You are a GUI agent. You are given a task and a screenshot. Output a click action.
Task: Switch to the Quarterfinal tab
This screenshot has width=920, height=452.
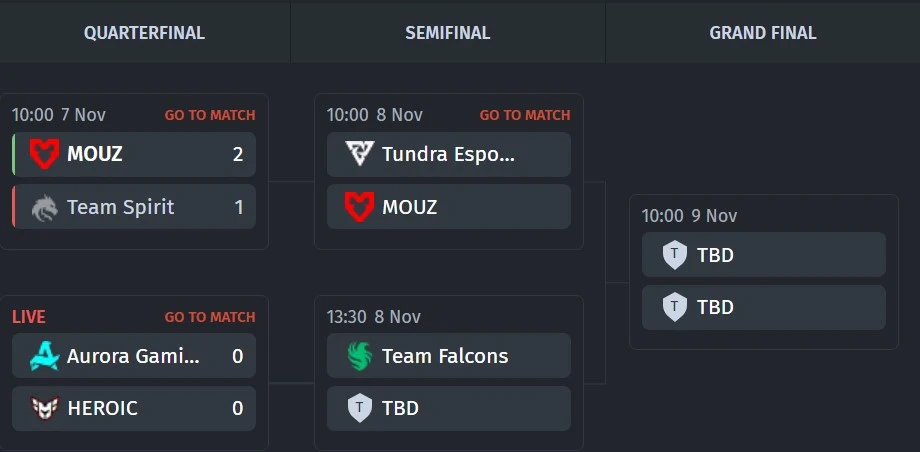coord(144,33)
